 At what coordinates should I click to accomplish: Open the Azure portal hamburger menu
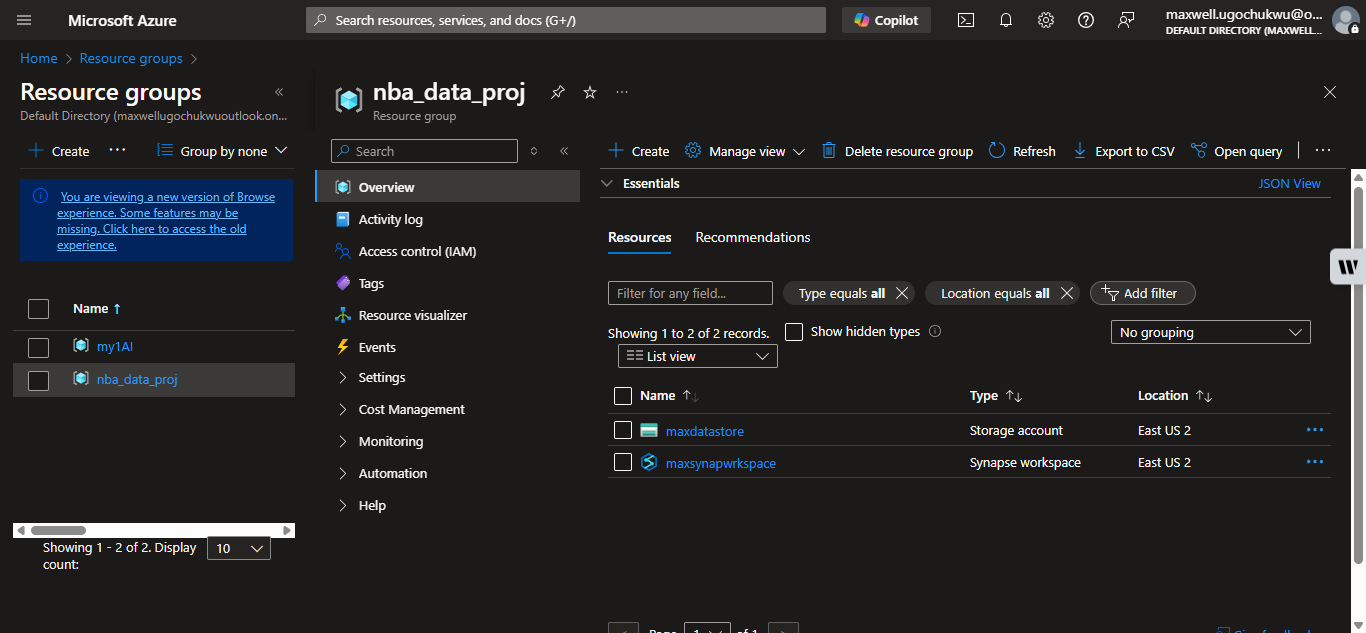(24, 20)
